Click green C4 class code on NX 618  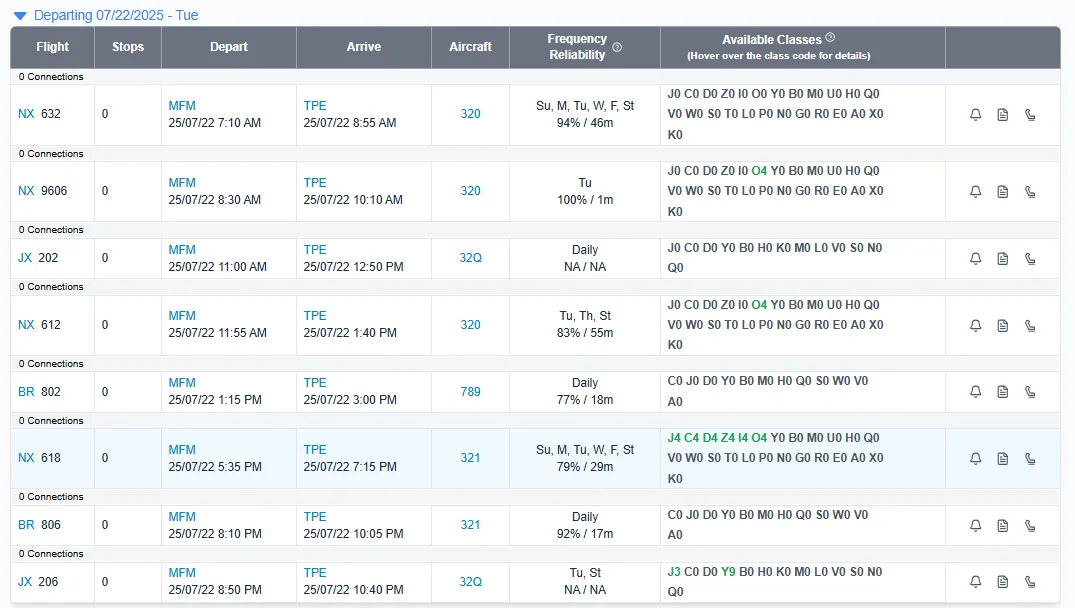[691, 437]
